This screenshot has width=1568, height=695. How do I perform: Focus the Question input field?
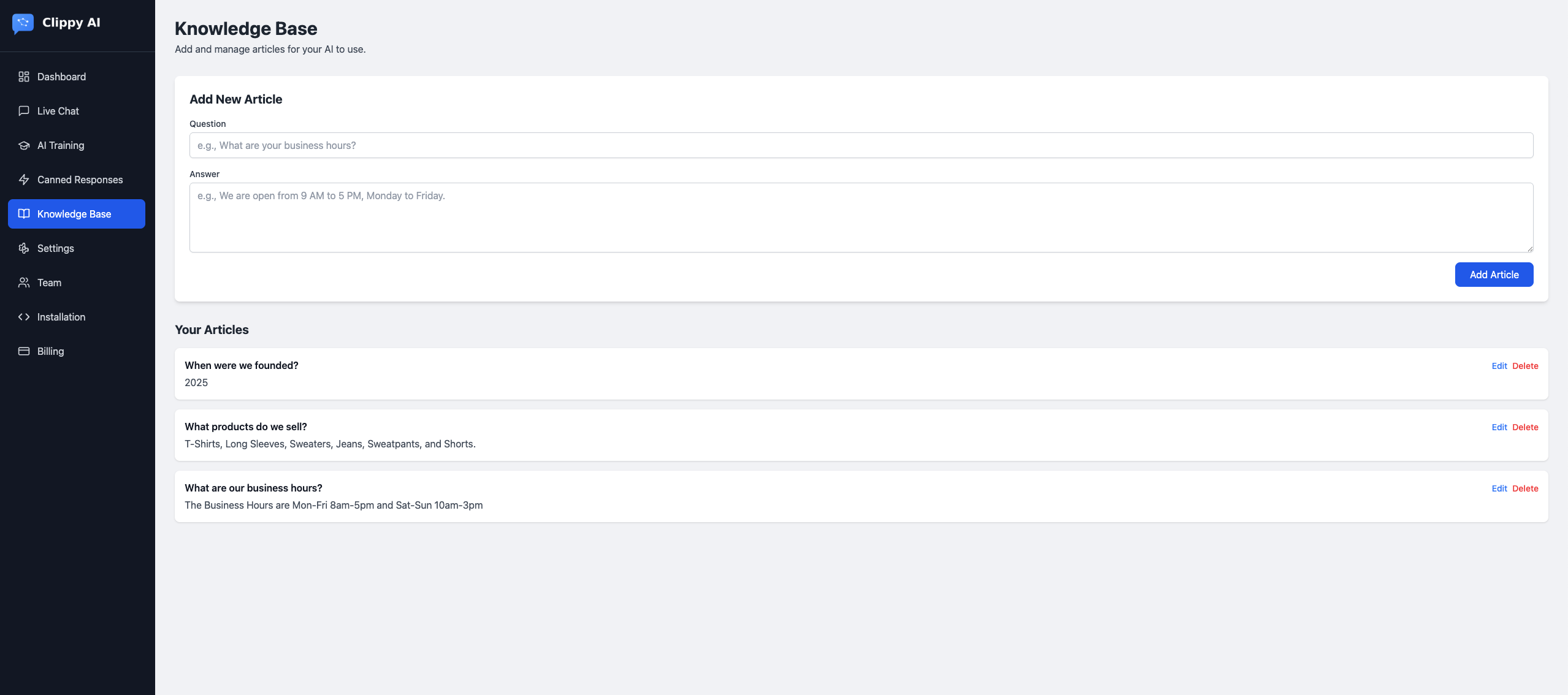pyautogui.click(x=861, y=145)
